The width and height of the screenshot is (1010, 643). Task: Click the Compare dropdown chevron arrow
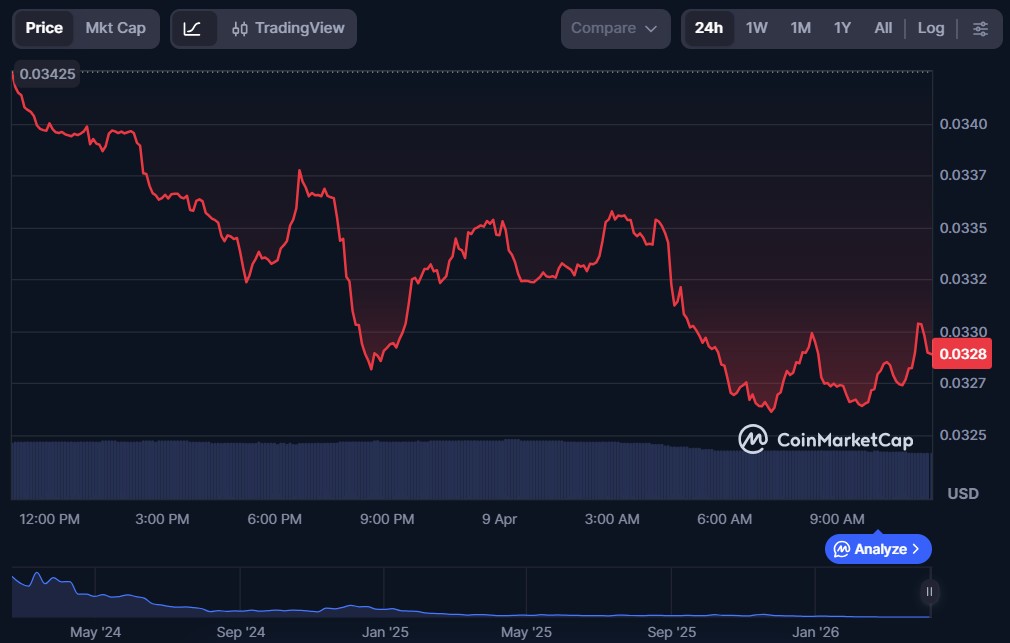(x=651, y=29)
